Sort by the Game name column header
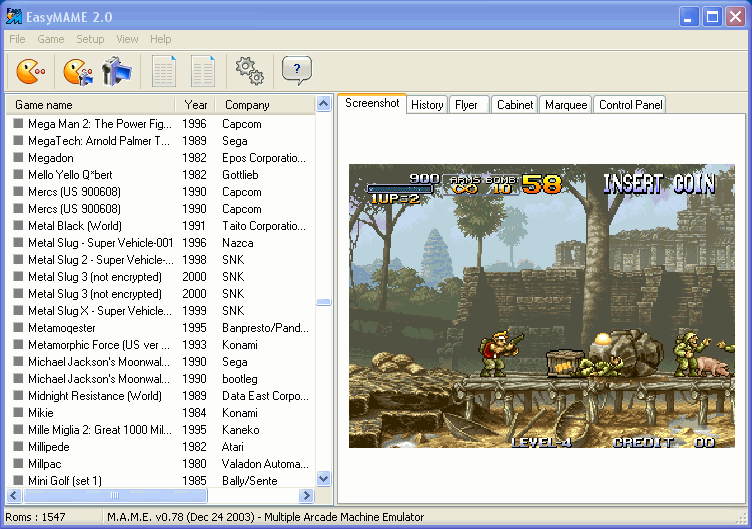752x529 pixels. 90,105
